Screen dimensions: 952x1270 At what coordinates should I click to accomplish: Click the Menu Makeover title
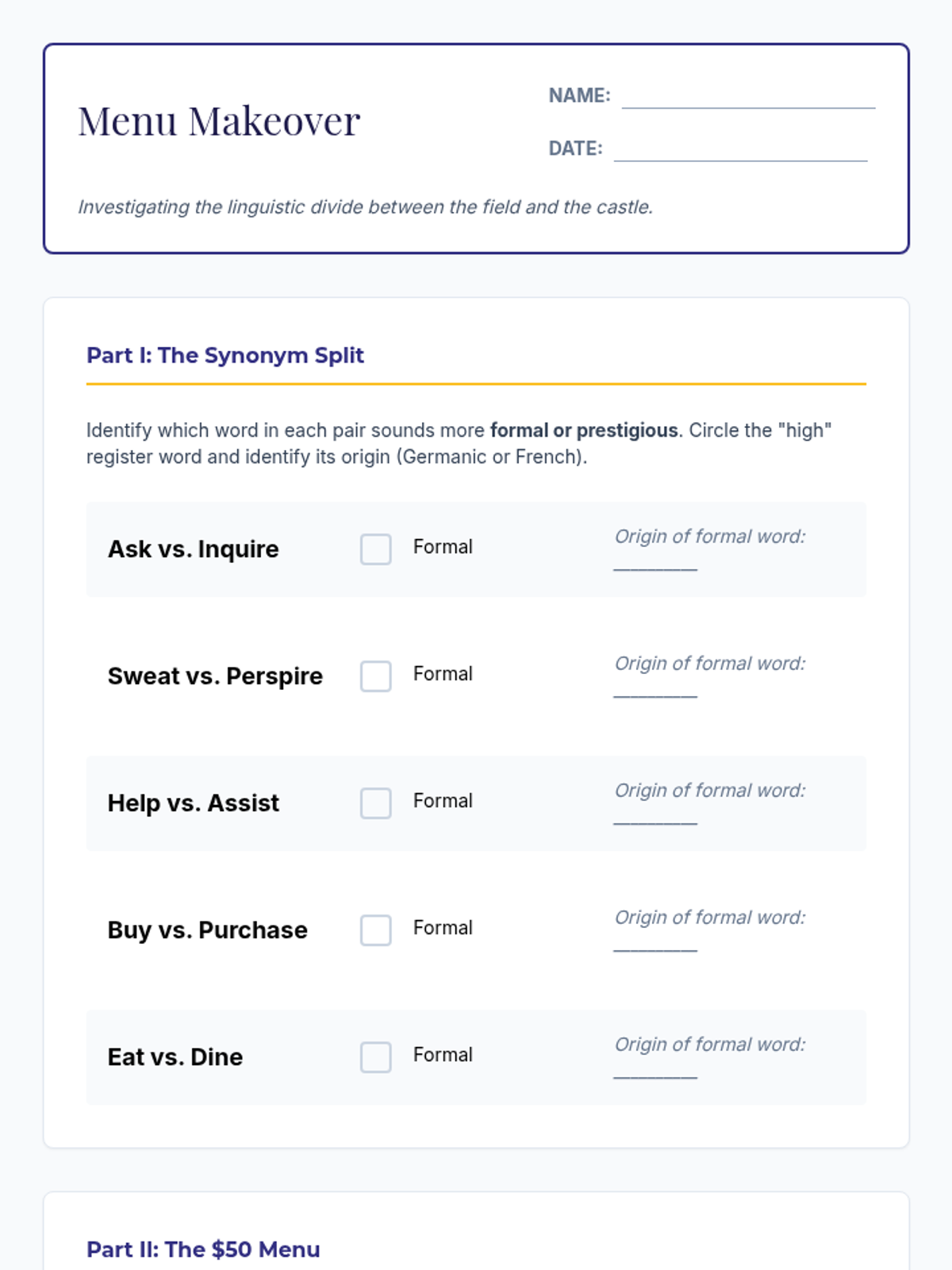pos(219,121)
